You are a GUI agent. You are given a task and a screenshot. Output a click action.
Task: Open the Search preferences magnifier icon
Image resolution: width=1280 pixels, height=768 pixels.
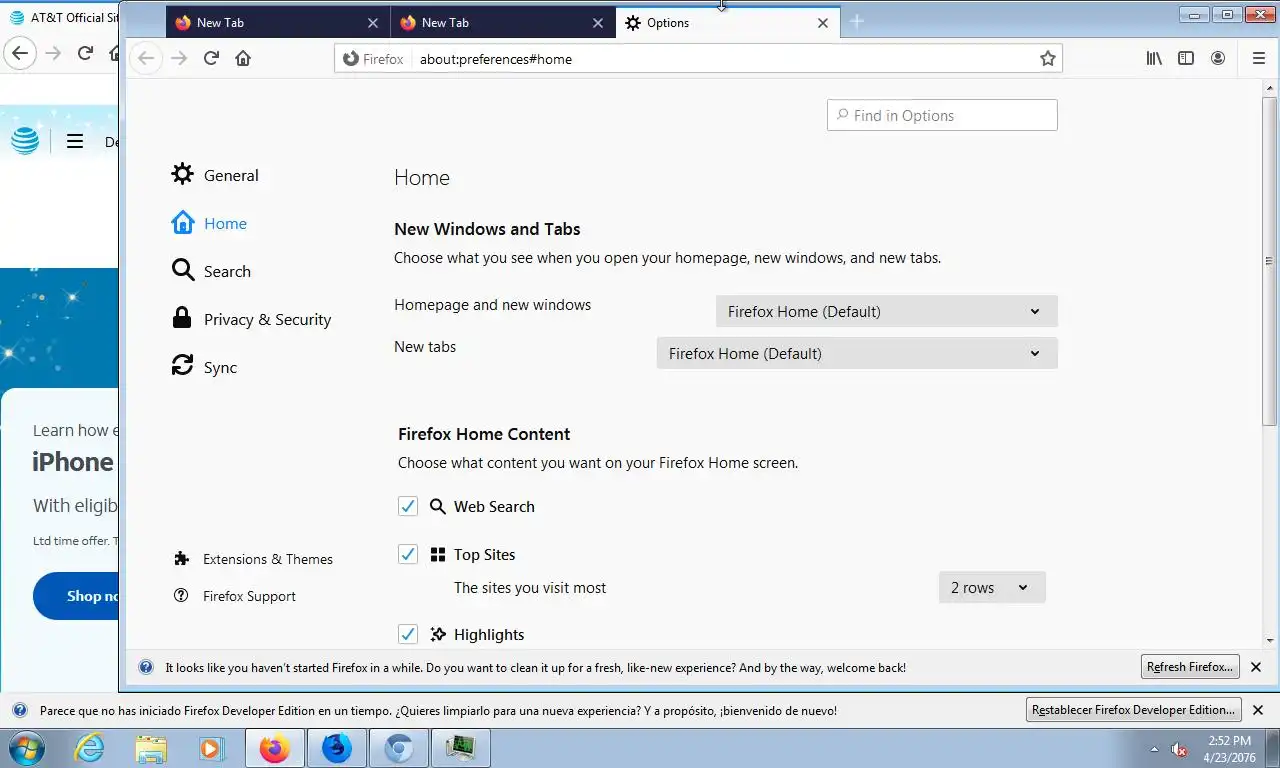click(x=182, y=271)
